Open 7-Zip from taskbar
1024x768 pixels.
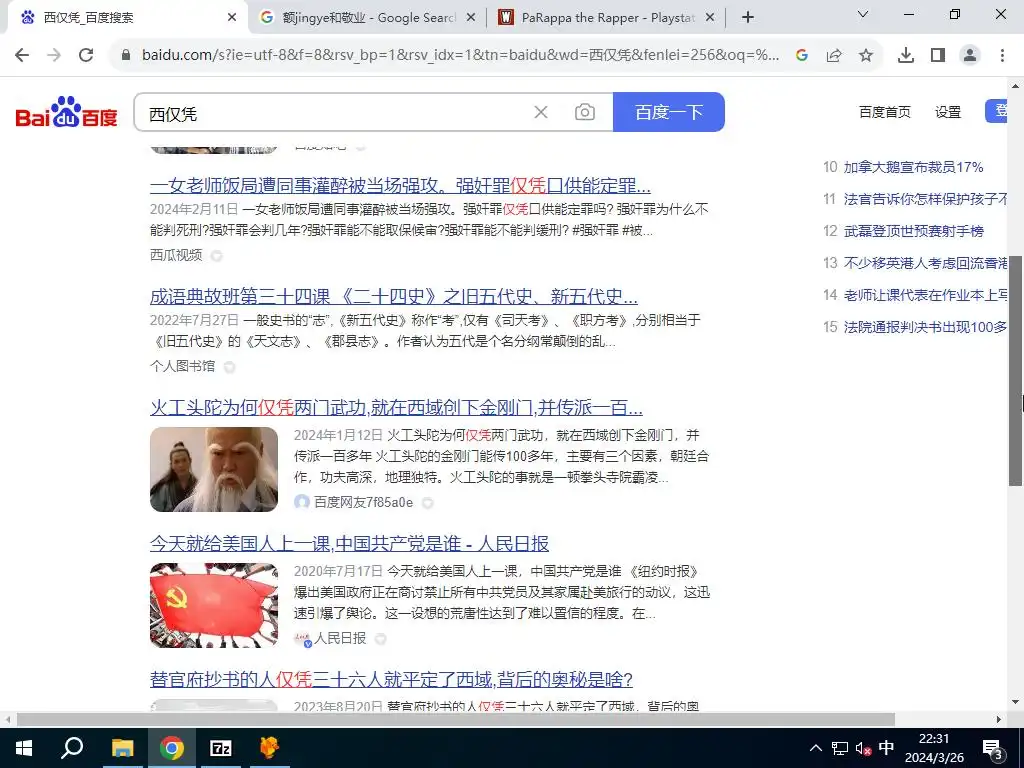click(221, 748)
